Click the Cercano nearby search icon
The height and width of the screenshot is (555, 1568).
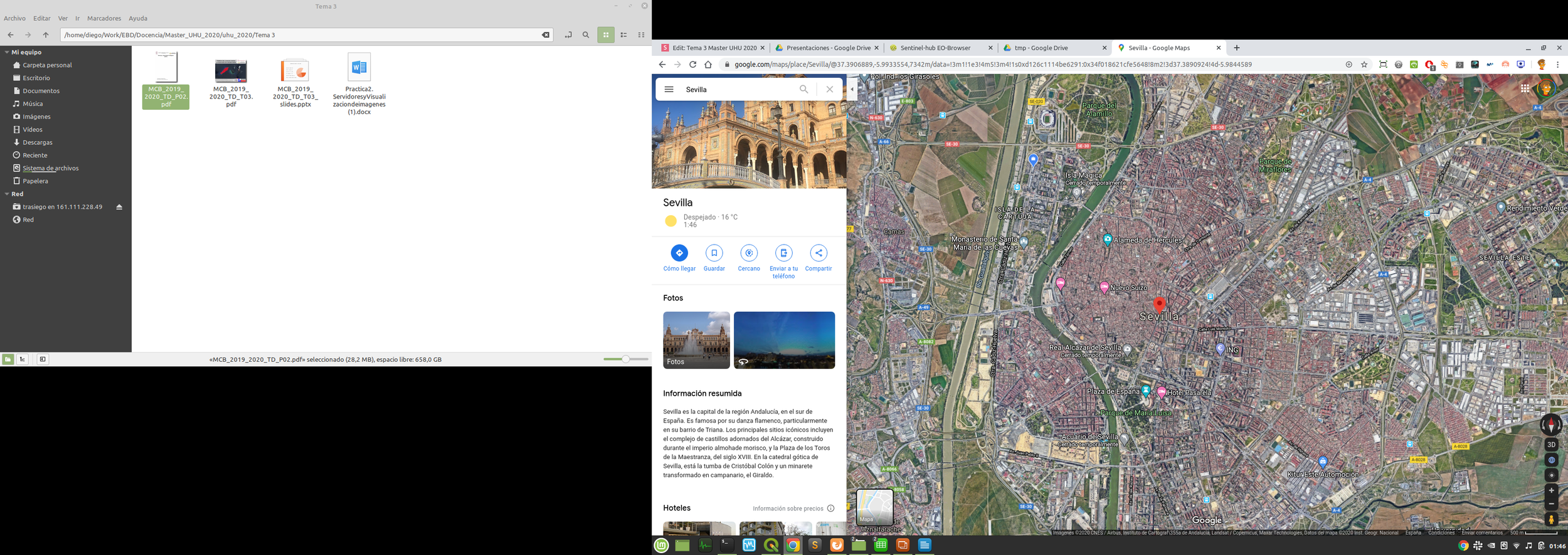tap(749, 253)
